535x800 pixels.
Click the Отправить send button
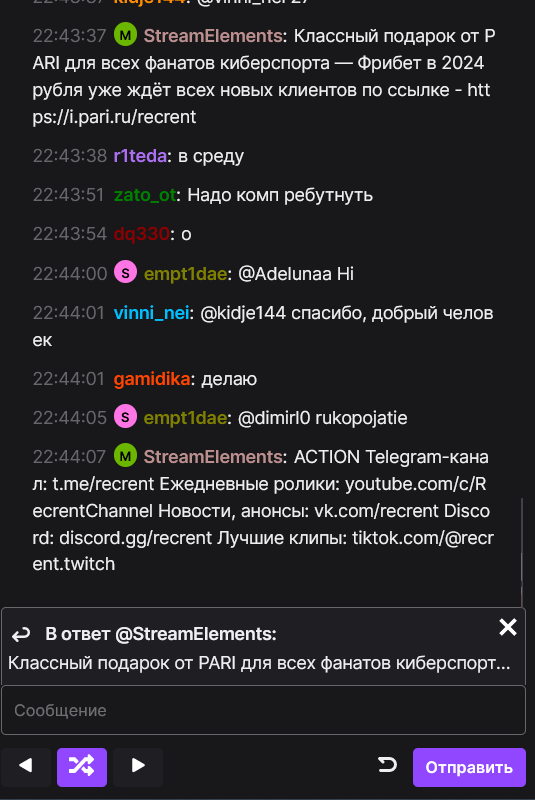click(469, 767)
